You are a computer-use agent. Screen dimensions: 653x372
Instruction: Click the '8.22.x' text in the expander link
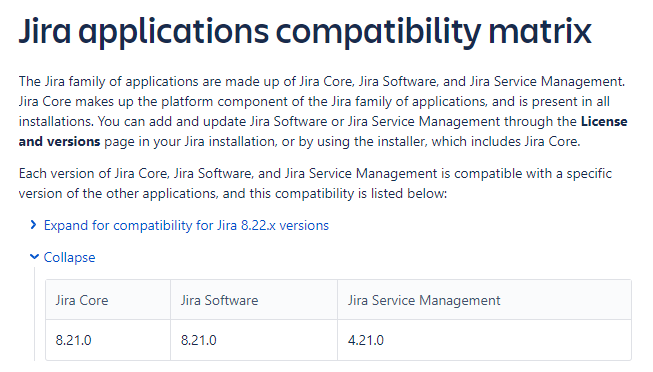[258, 225]
